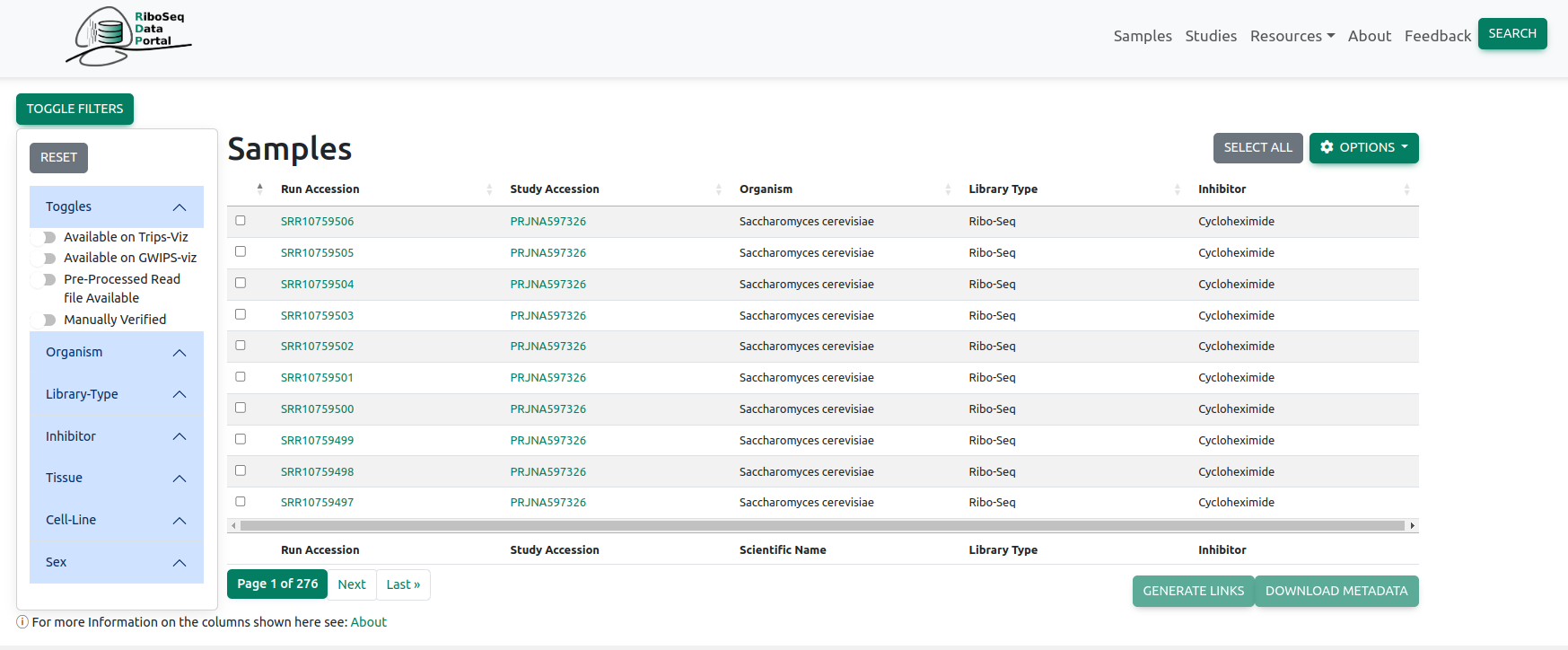
Task: Sort by Library Type column sort icon
Action: 1177,189
